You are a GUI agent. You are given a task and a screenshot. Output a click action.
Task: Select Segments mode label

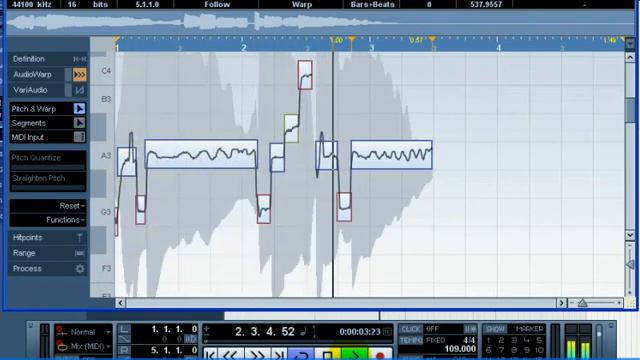click(29, 123)
